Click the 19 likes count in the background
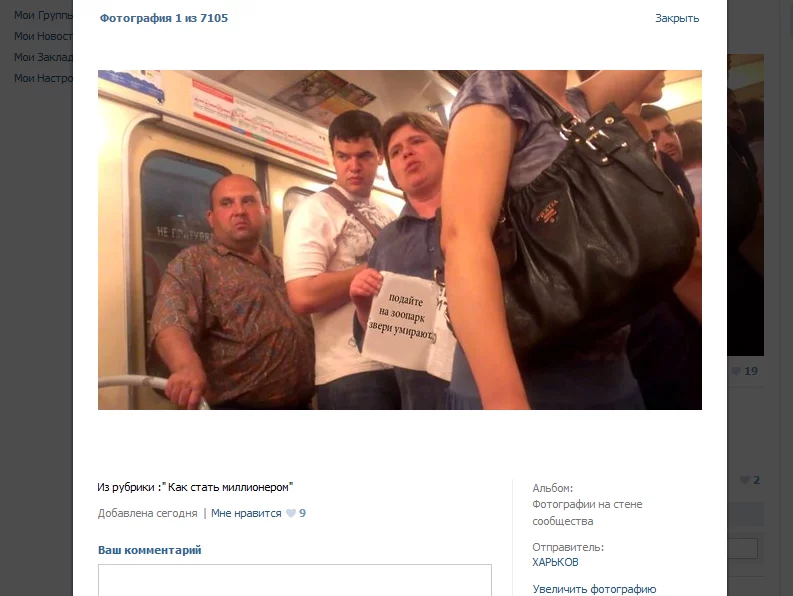This screenshot has width=793, height=596. pos(751,371)
